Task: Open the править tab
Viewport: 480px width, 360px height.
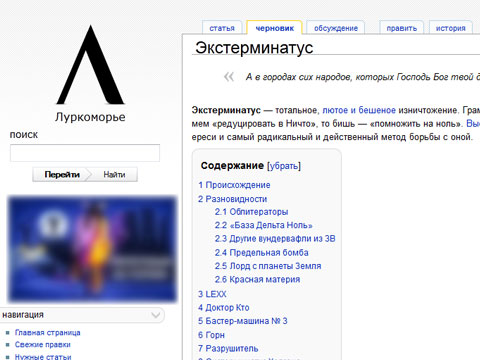Action: (402, 28)
